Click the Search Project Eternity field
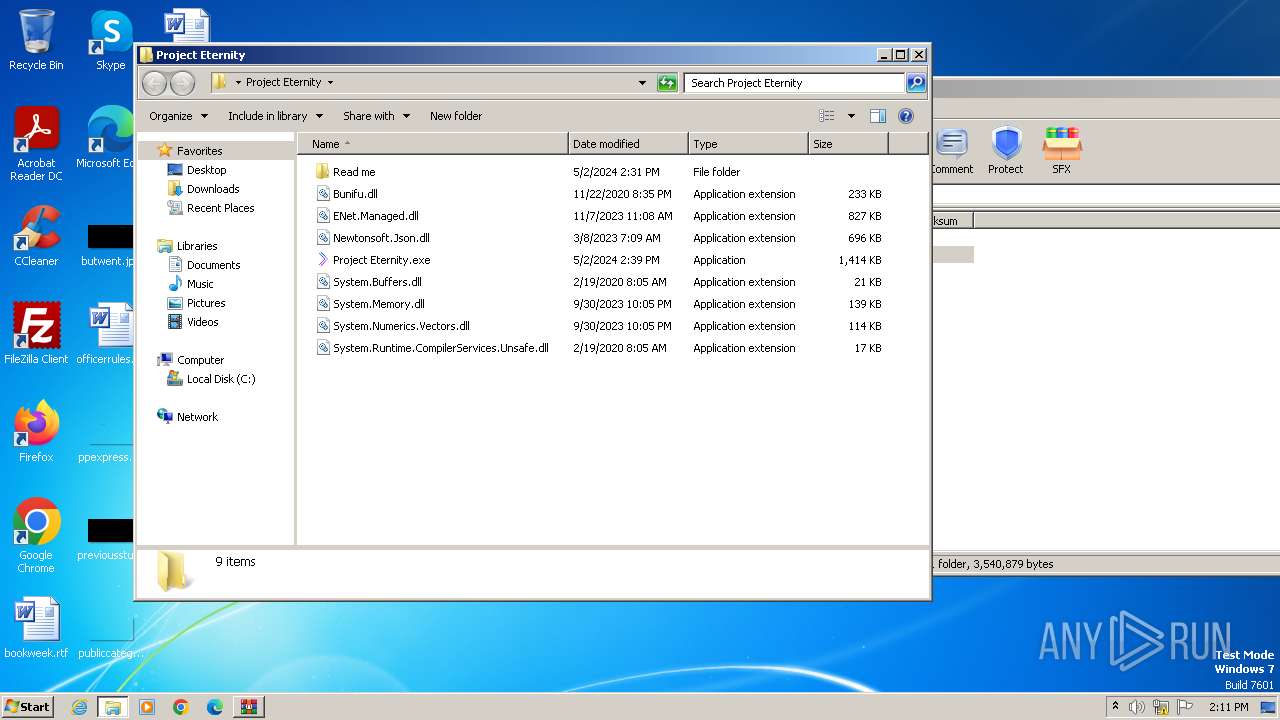Screen dimensions: 1280x720 click(795, 83)
